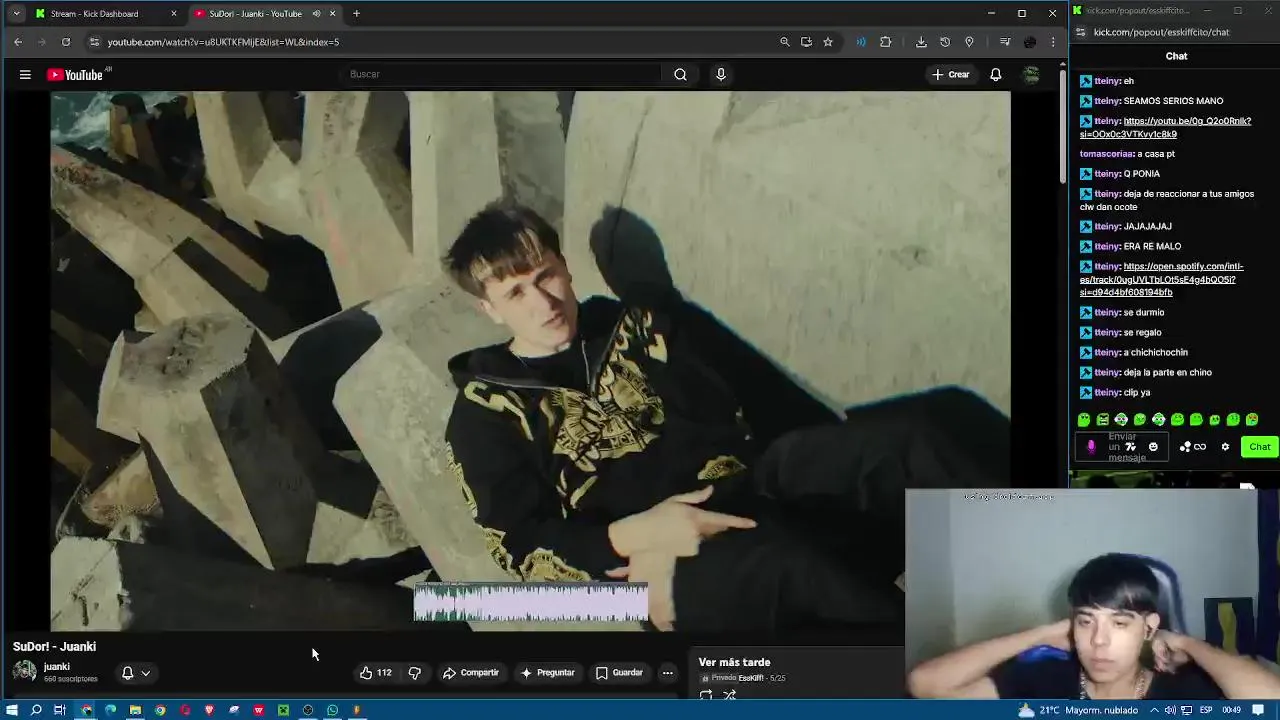Click the install app icon in address bar

(806, 42)
